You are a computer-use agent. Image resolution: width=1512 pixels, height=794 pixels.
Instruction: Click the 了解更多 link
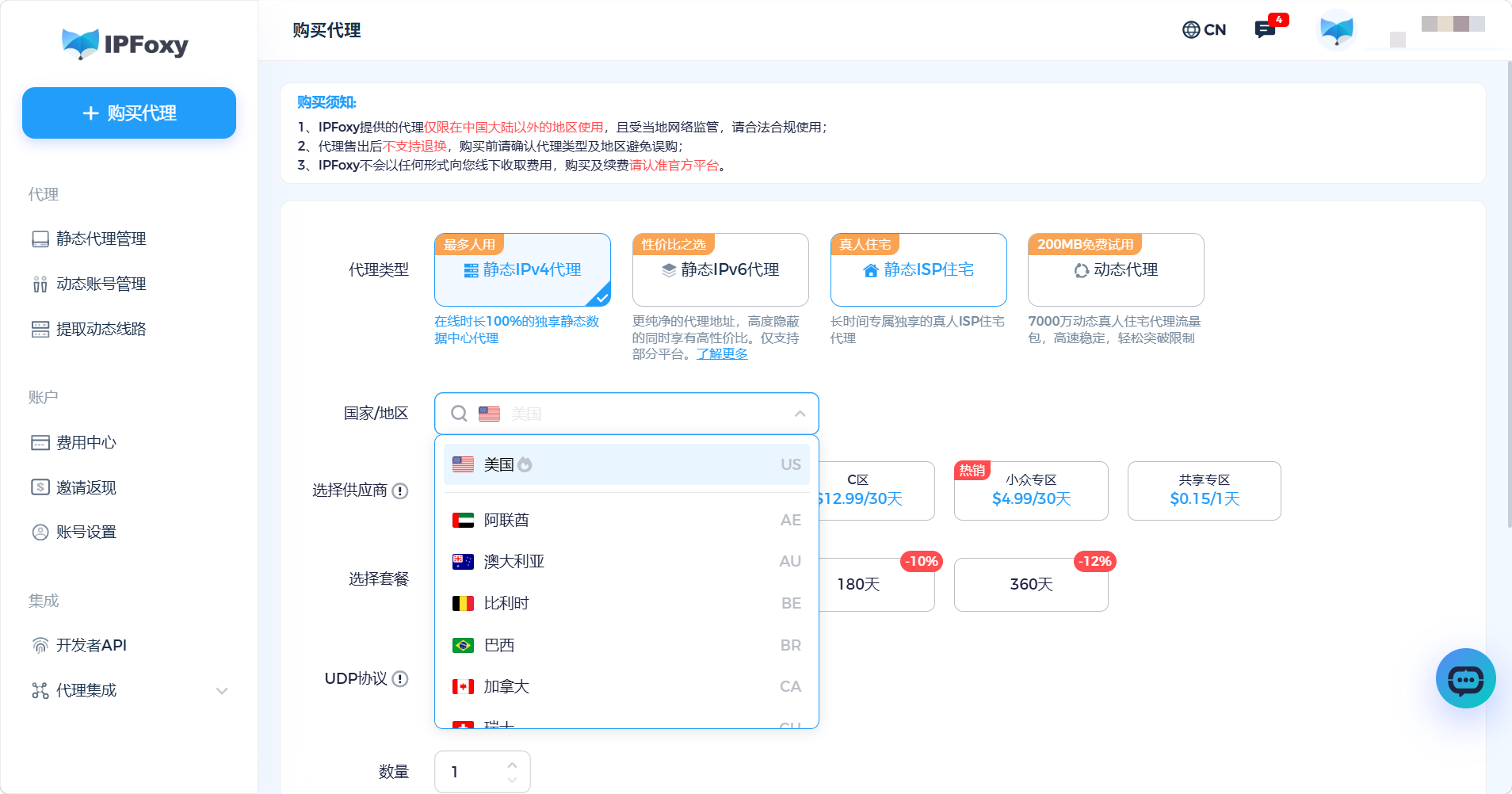click(x=722, y=354)
